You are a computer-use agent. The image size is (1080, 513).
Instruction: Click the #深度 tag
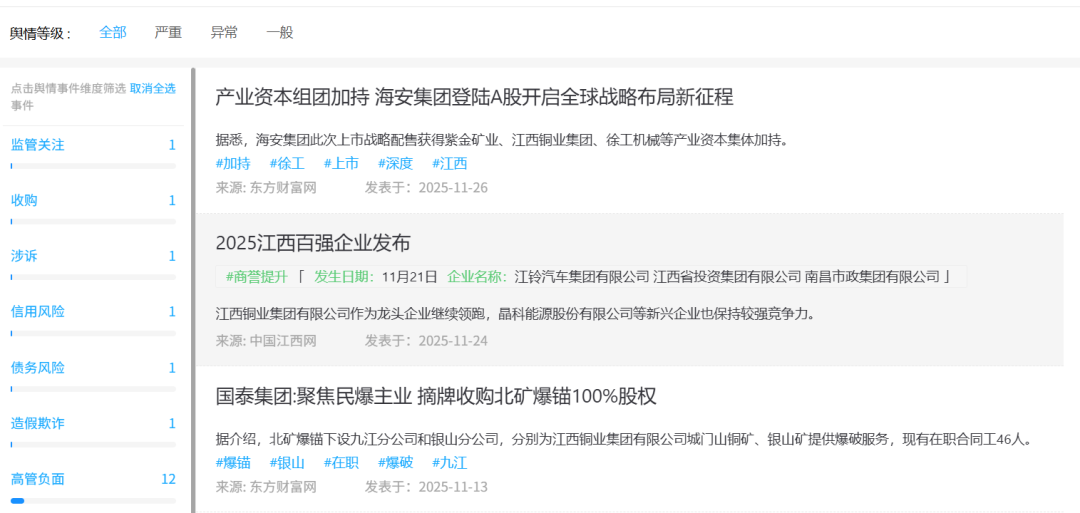point(395,164)
